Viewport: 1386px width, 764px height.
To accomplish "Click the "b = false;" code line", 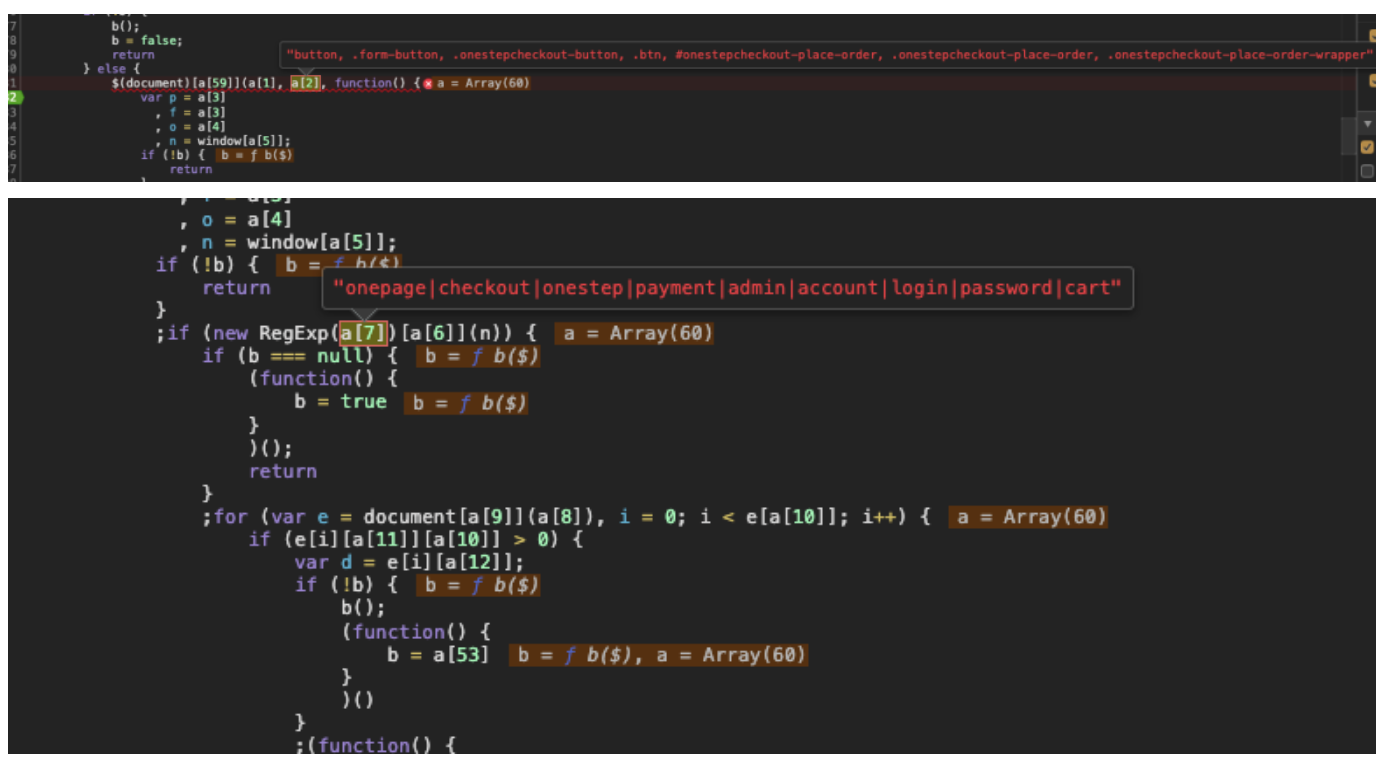I will (147, 41).
